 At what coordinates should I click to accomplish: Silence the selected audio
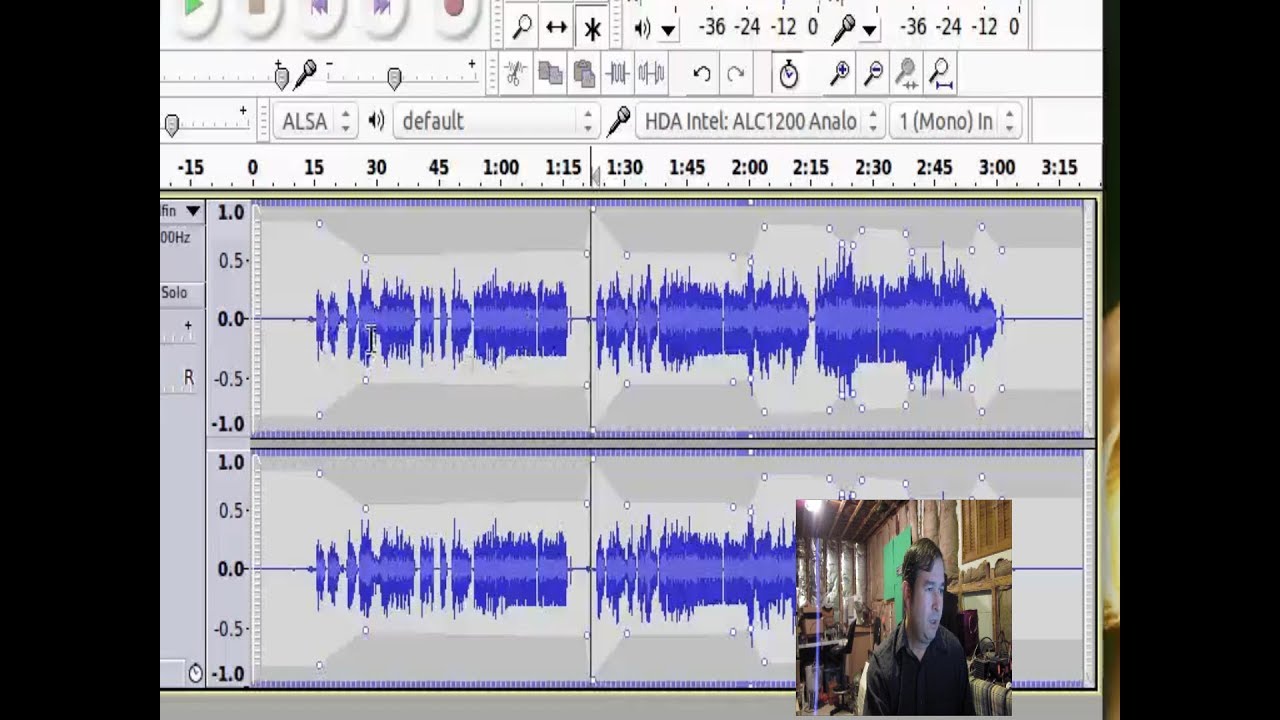click(651, 73)
